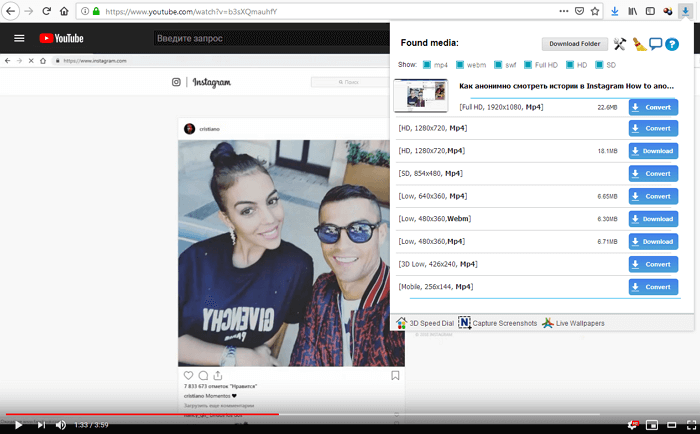
Task: Save page to Pocket icon
Action: (578, 12)
